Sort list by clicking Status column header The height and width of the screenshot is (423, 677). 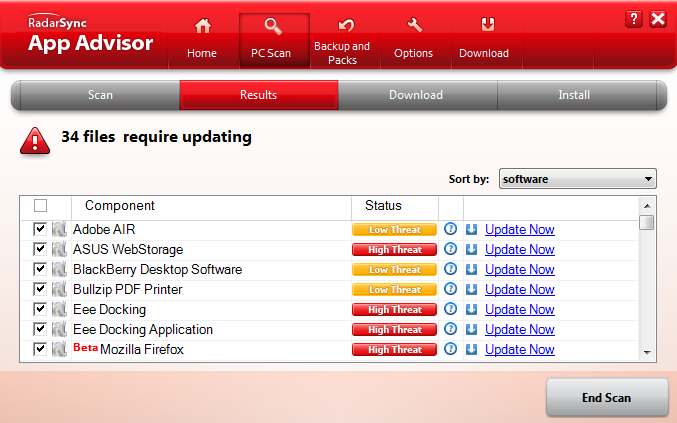tap(383, 206)
